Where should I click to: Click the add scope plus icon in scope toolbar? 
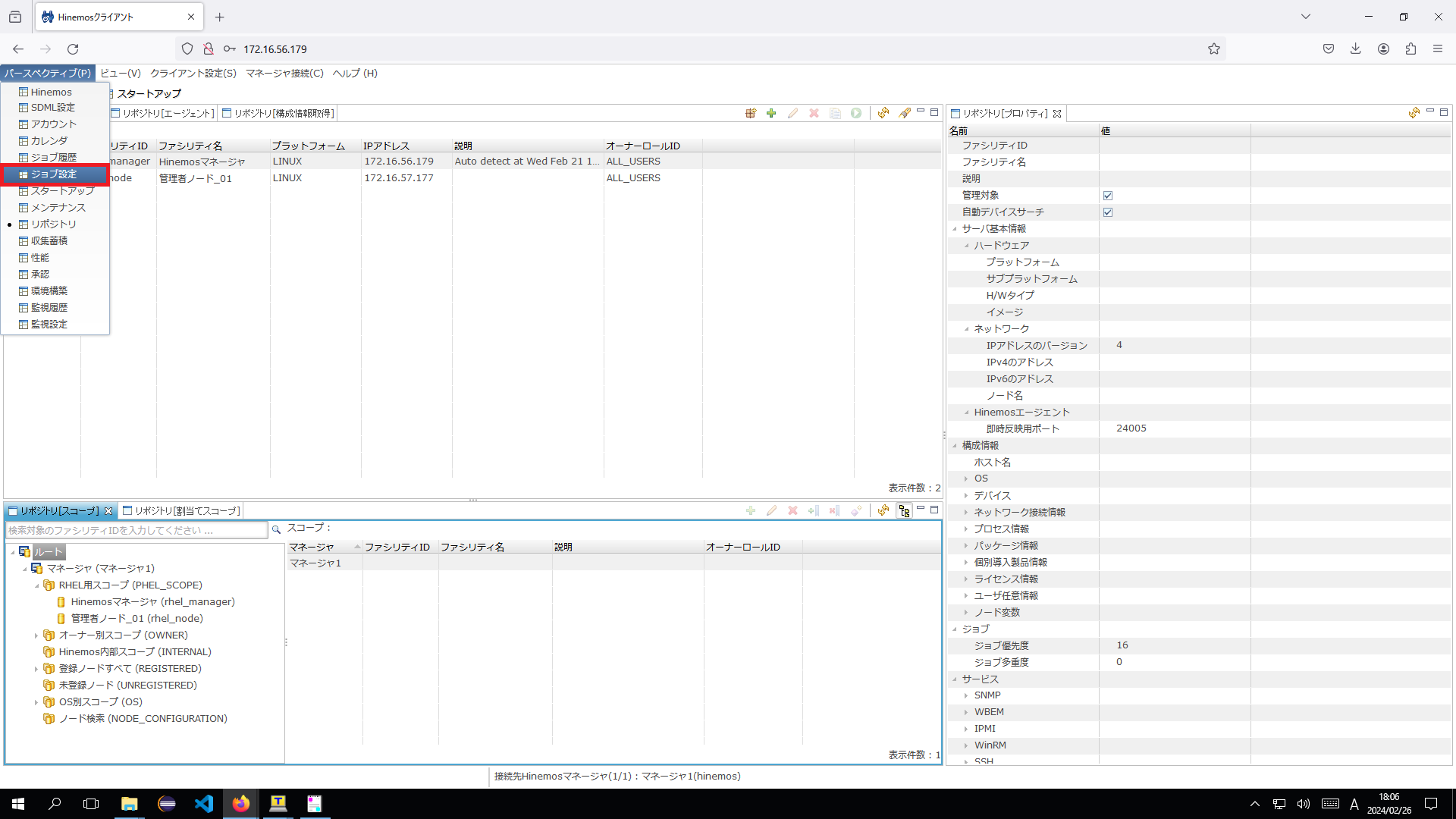(x=750, y=510)
